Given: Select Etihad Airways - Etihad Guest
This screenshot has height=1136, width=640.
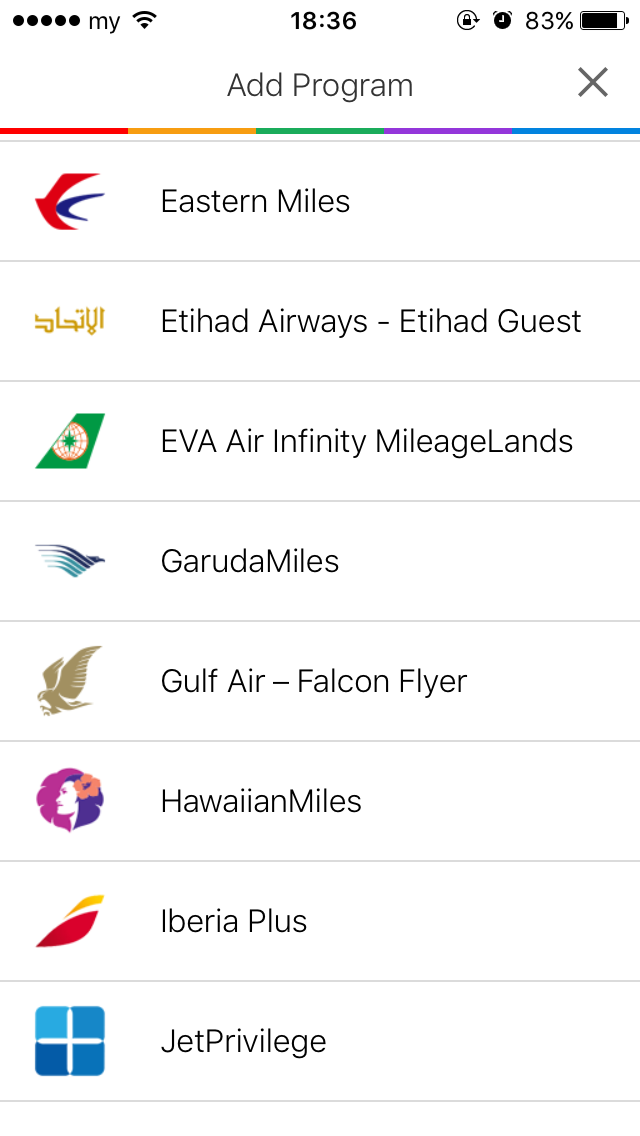Looking at the screenshot, I should click(370, 321).
